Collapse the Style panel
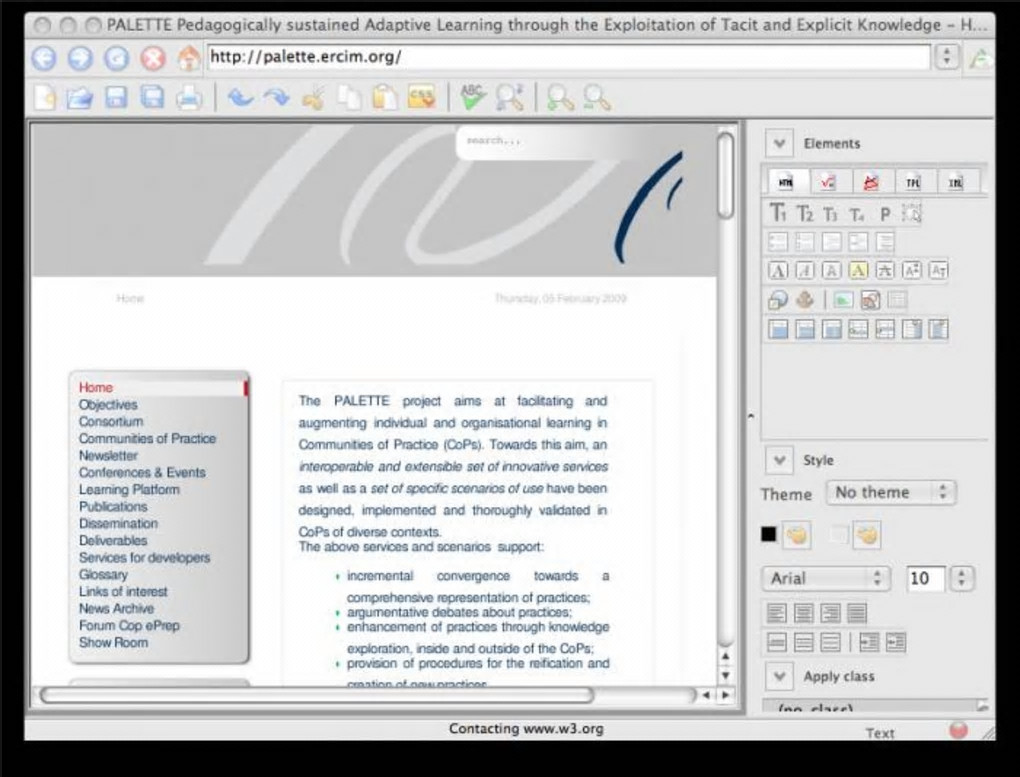Image resolution: width=1020 pixels, height=777 pixels. pyautogui.click(x=779, y=460)
